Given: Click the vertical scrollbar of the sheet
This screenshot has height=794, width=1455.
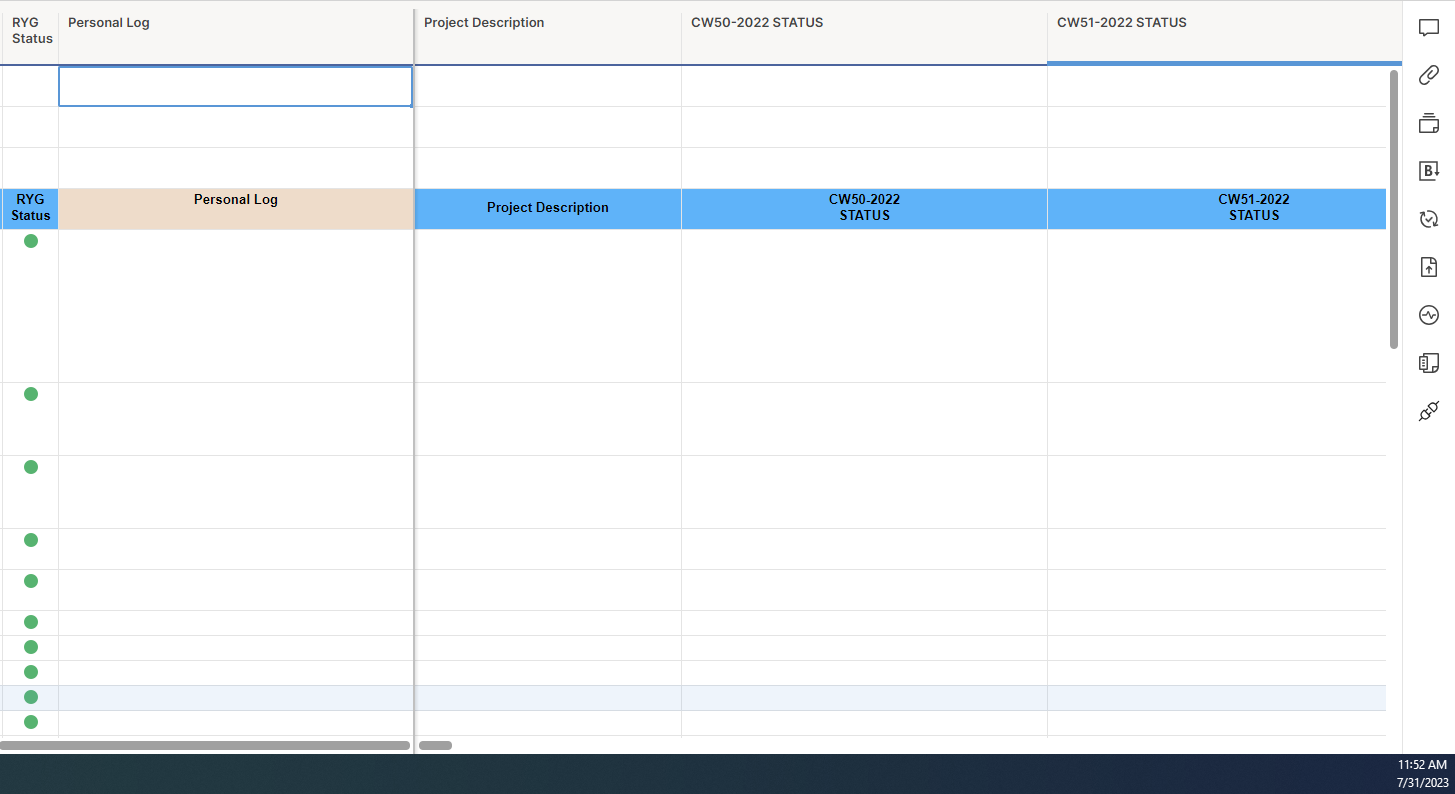Looking at the screenshot, I should [x=1394, y=208].
